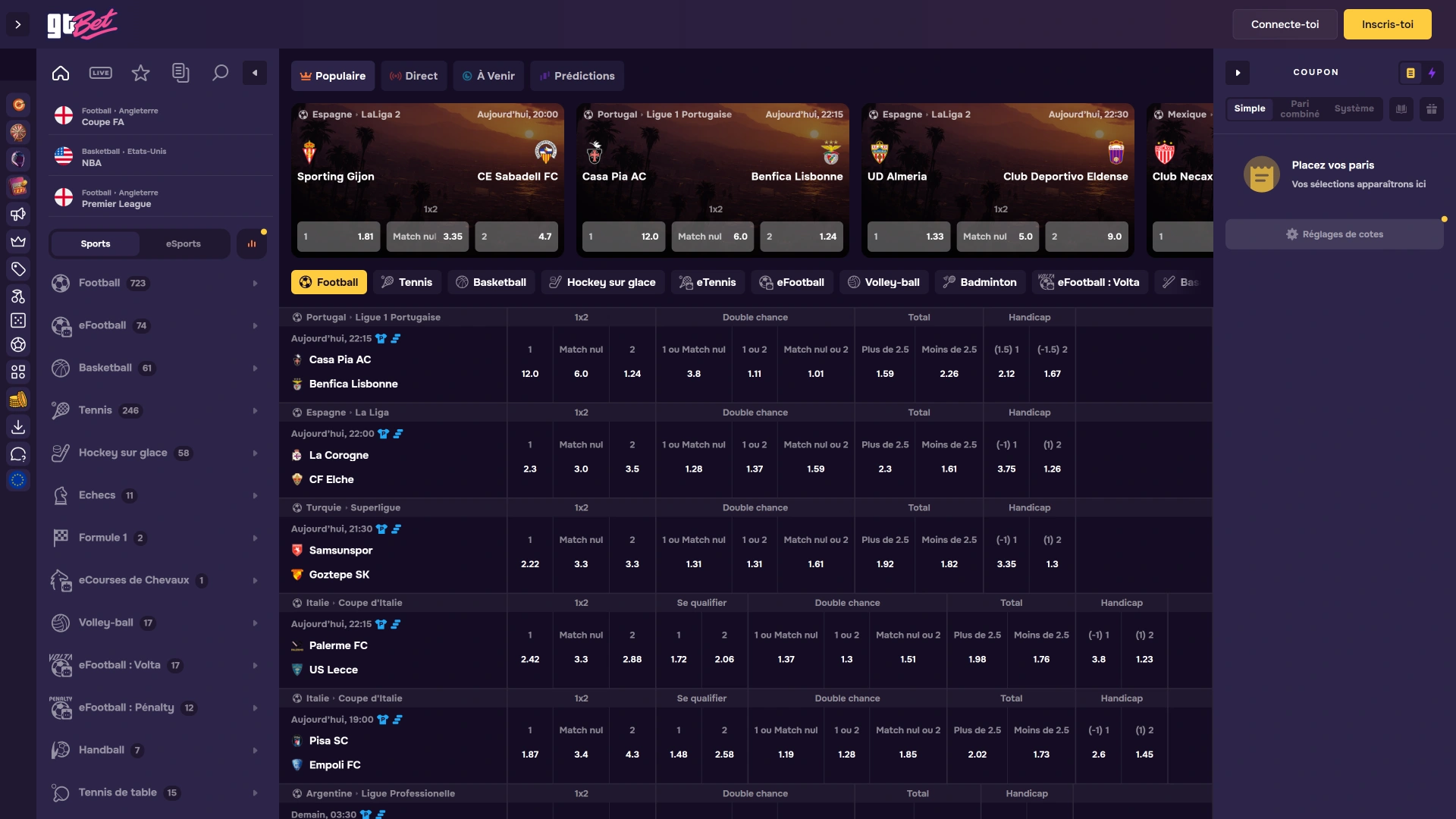Expand the Echecs category
This screenshot has height=819, width=1456.
coord(158,496)
